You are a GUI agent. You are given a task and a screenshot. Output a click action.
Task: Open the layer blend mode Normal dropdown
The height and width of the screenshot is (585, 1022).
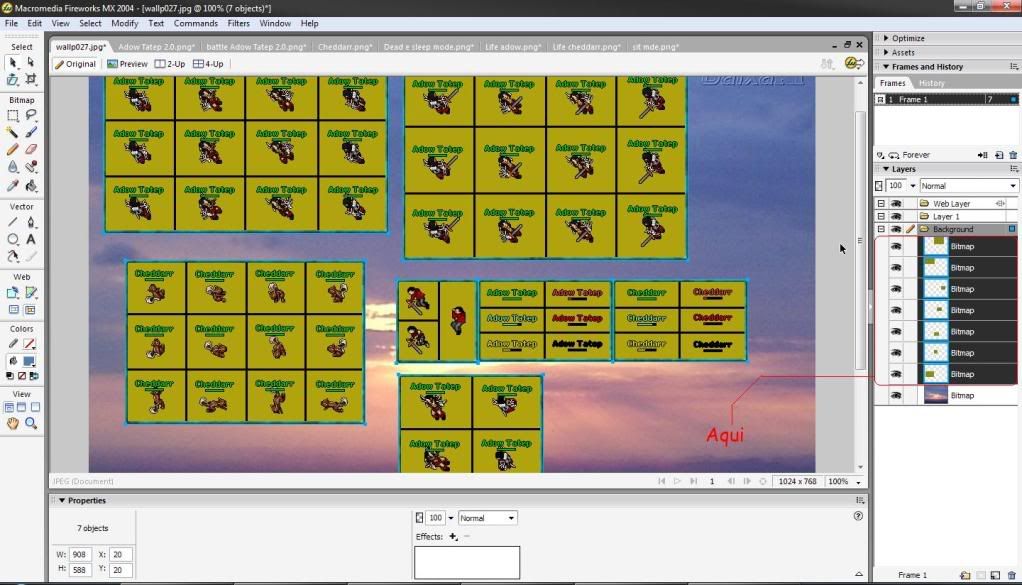pos(968,186)
